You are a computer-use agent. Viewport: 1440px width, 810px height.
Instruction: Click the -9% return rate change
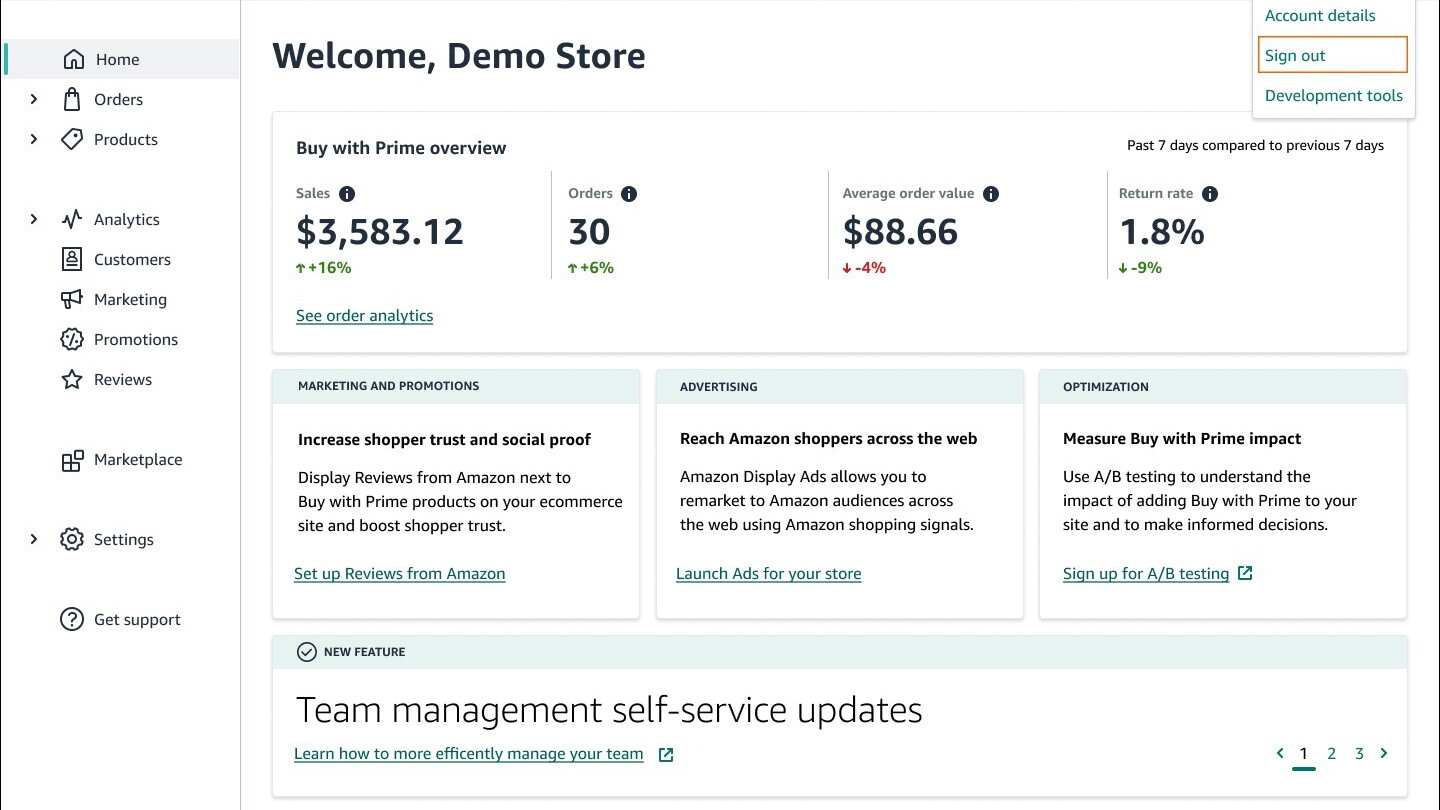coord(1141,268)
